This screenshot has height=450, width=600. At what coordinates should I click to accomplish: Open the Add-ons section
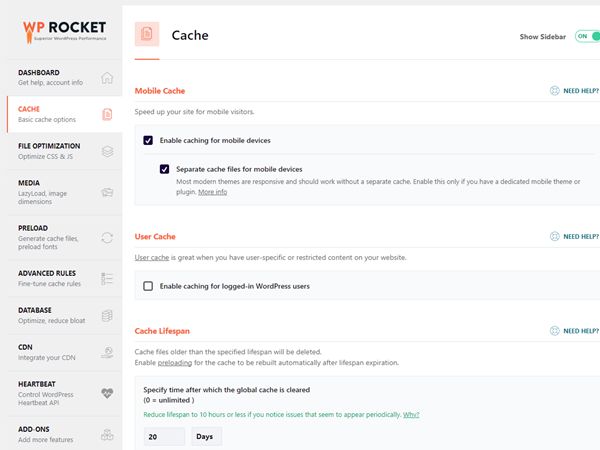point(64,434)
